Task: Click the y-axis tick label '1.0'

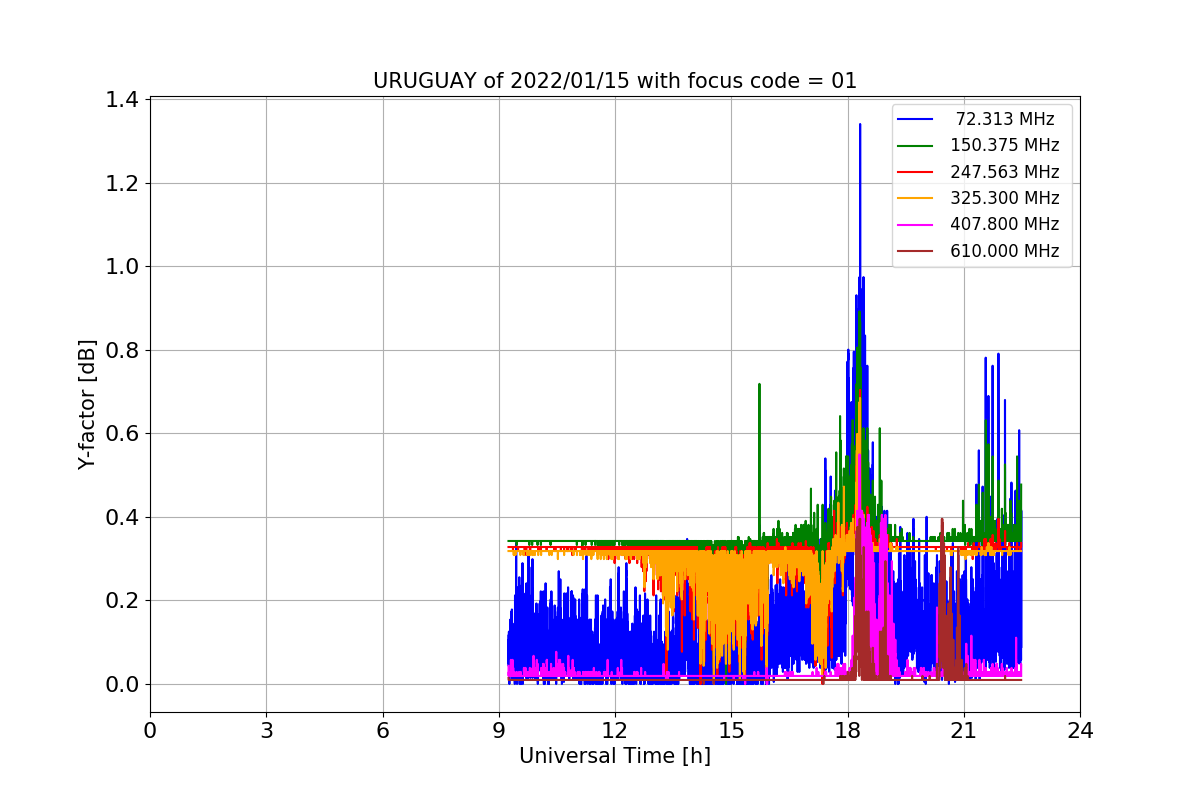Action: [x=123, y=267]
